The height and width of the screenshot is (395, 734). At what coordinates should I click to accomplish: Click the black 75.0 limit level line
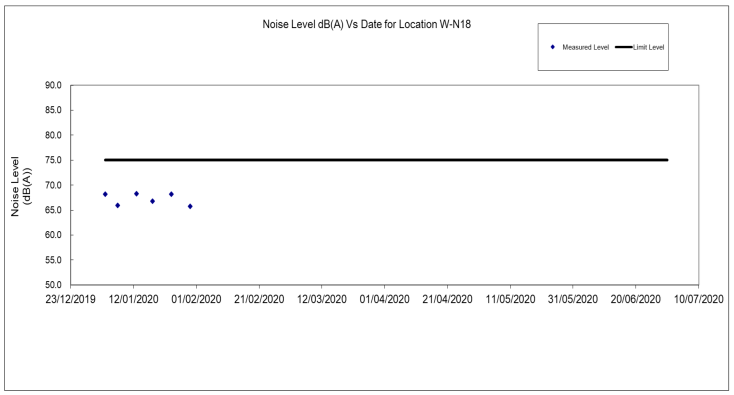pos(386,160)
